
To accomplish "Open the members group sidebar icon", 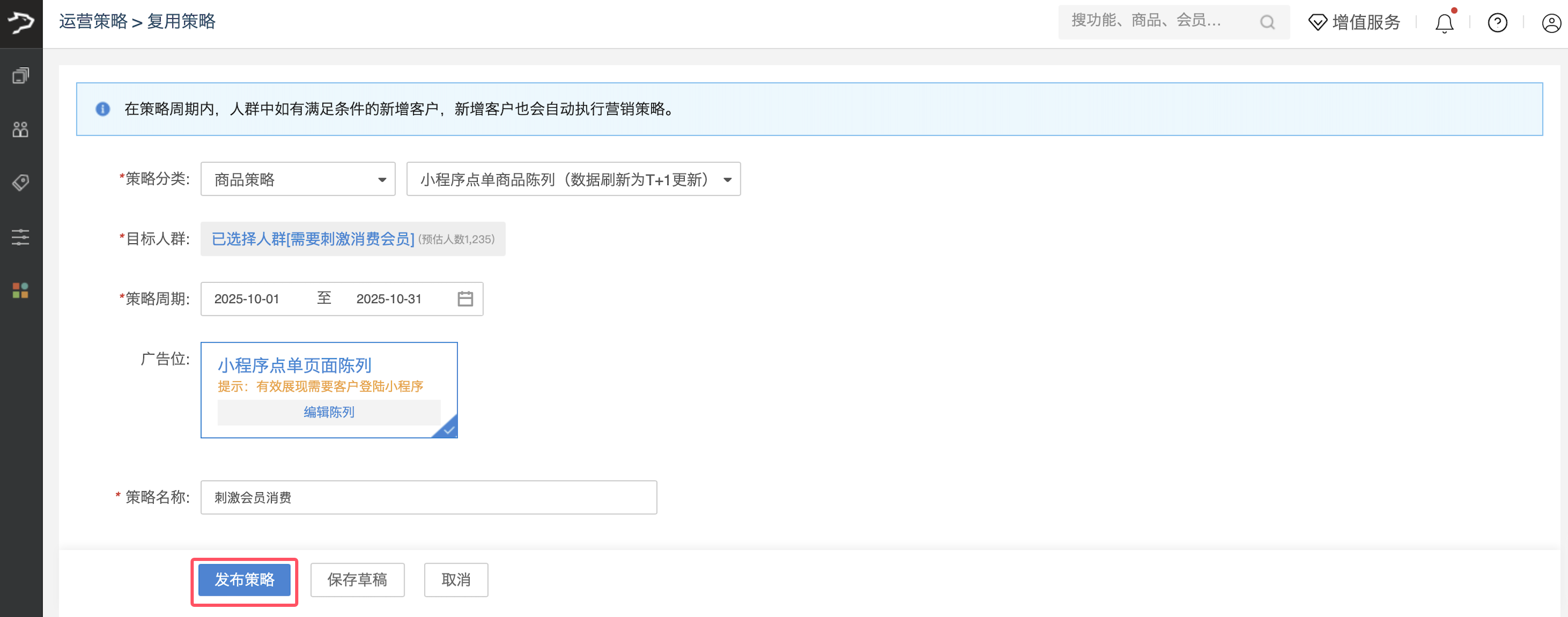I will [x=21, y=129].
